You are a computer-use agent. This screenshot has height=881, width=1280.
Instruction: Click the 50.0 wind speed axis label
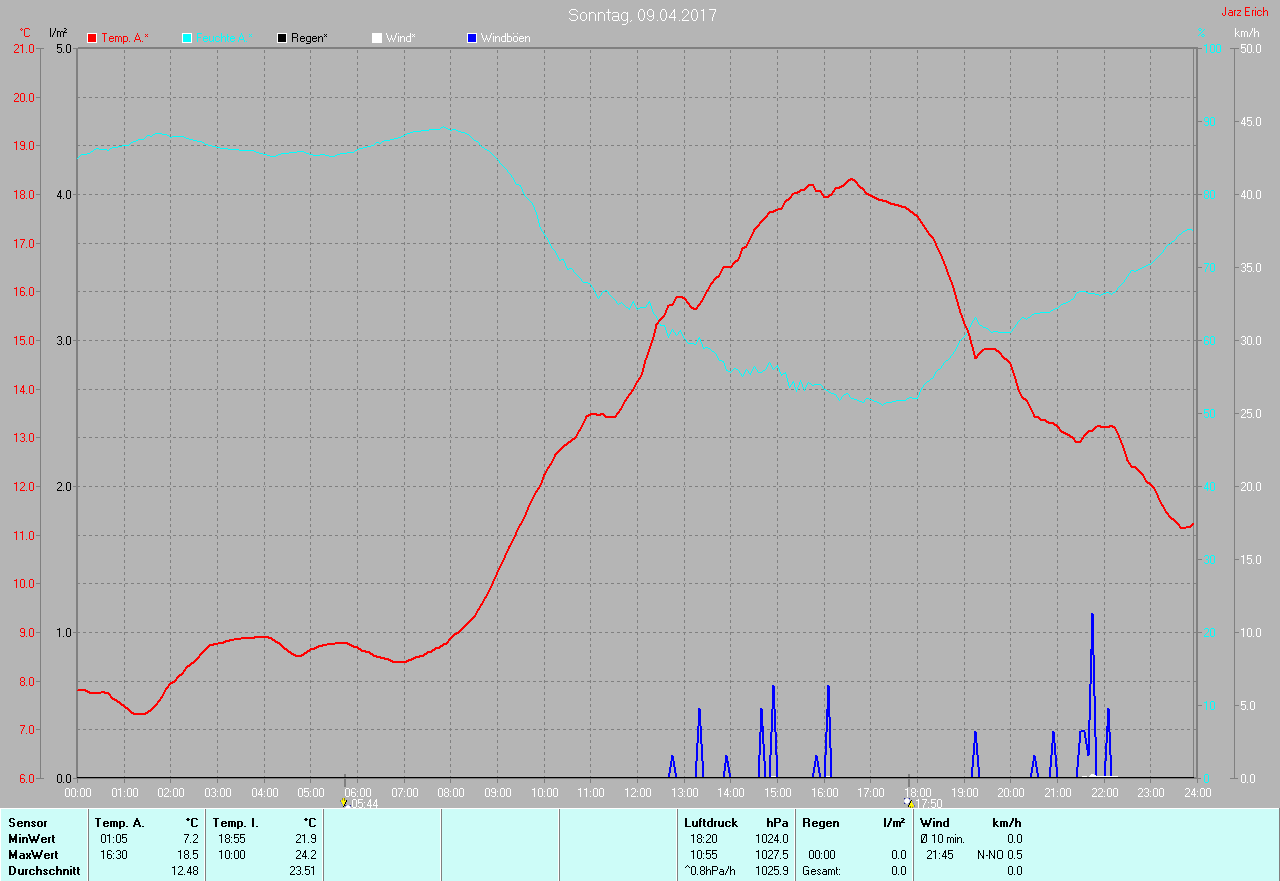click(1250, 49)
